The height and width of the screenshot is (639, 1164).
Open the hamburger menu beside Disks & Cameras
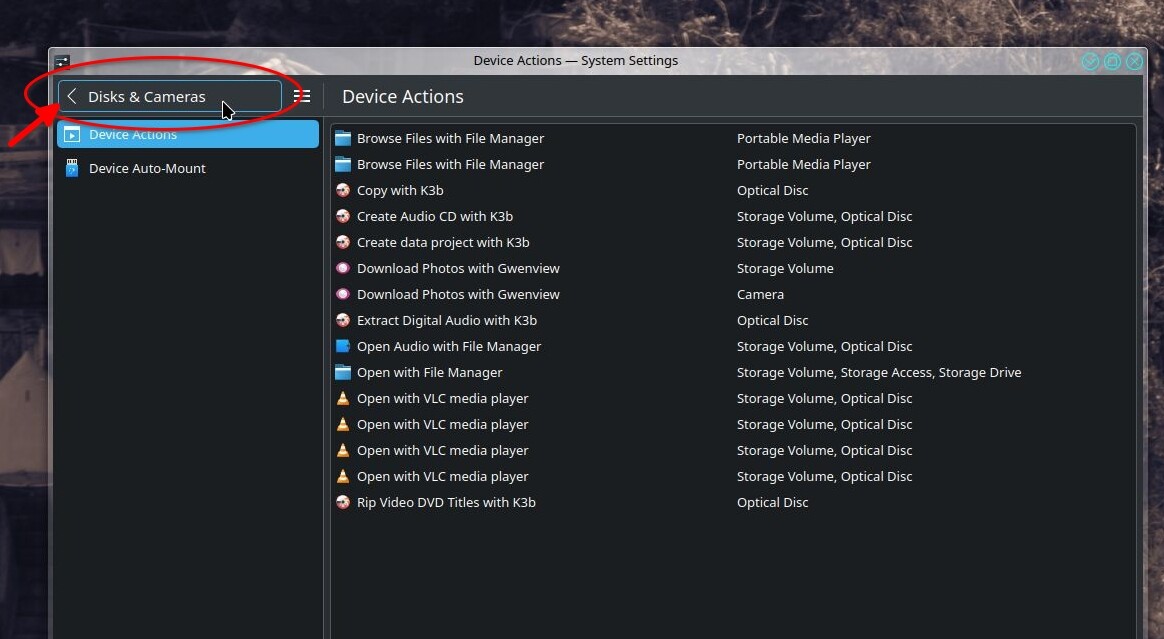click(x=302, y=96)
